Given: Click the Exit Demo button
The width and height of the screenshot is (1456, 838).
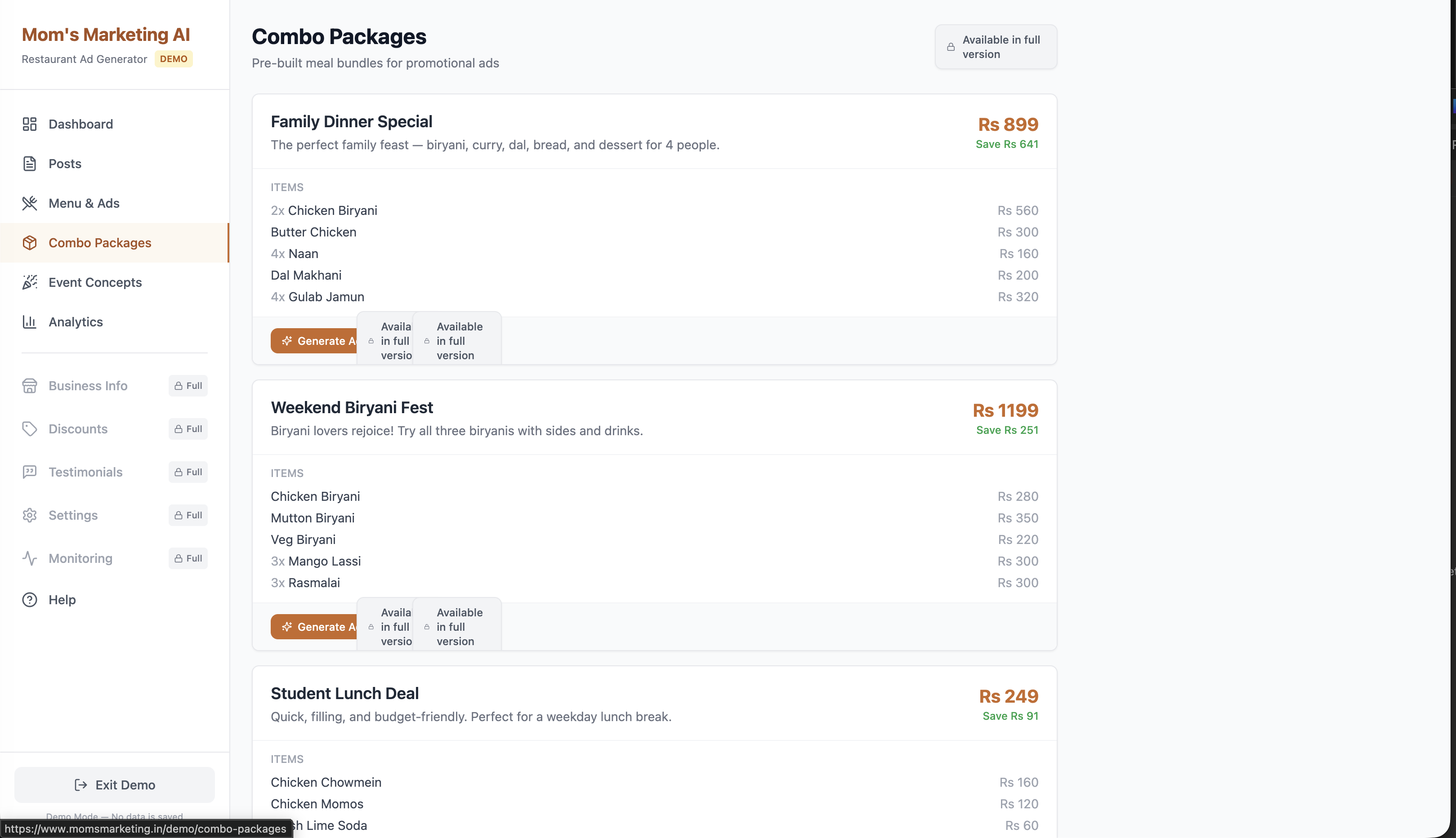Looking at the screenshot, I should tap(115, 785).
